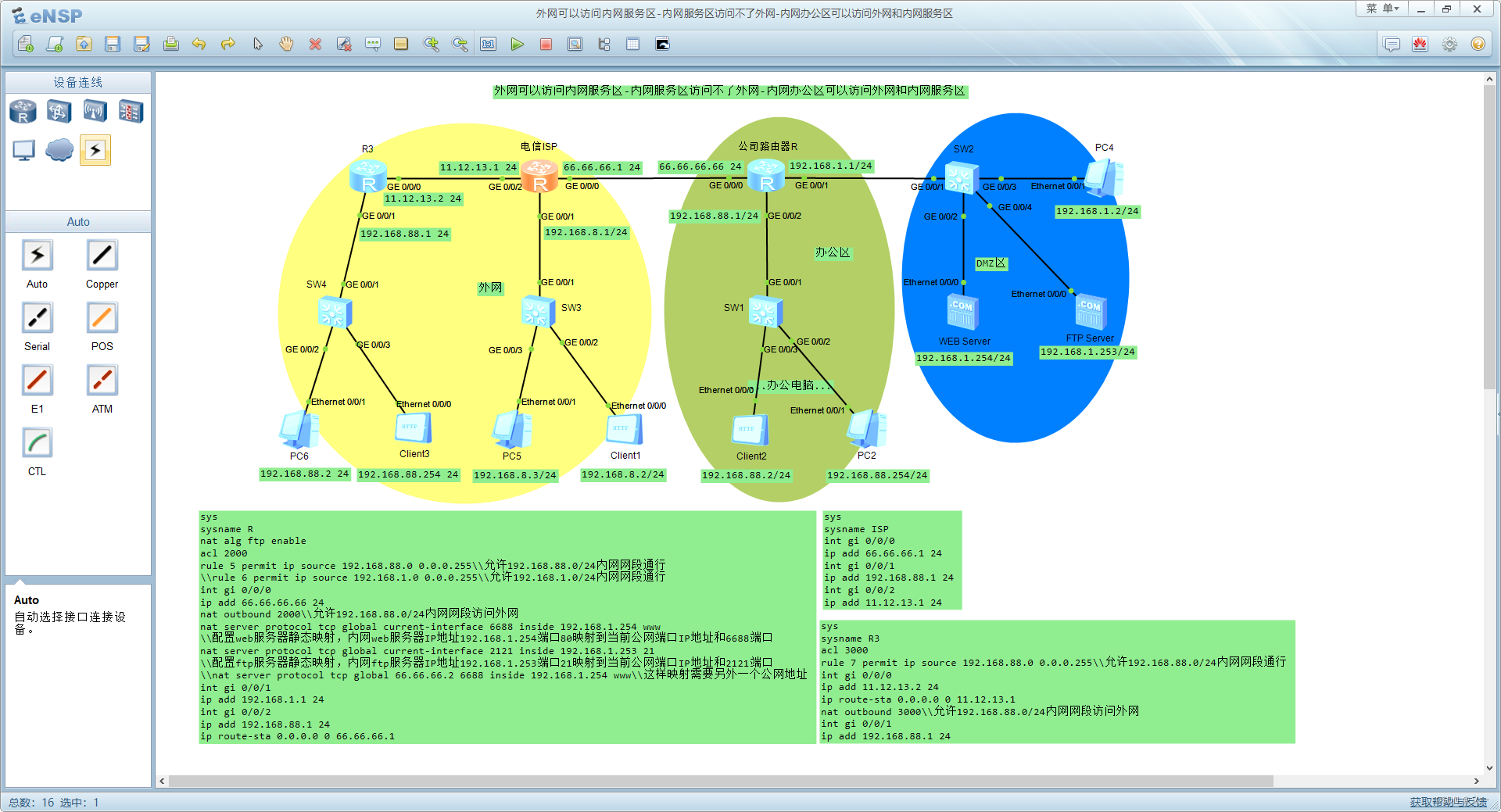Select the pointer arrow tool
Image resolution: width=1501 pixels, height=812 pixels.
pos(257,44)
